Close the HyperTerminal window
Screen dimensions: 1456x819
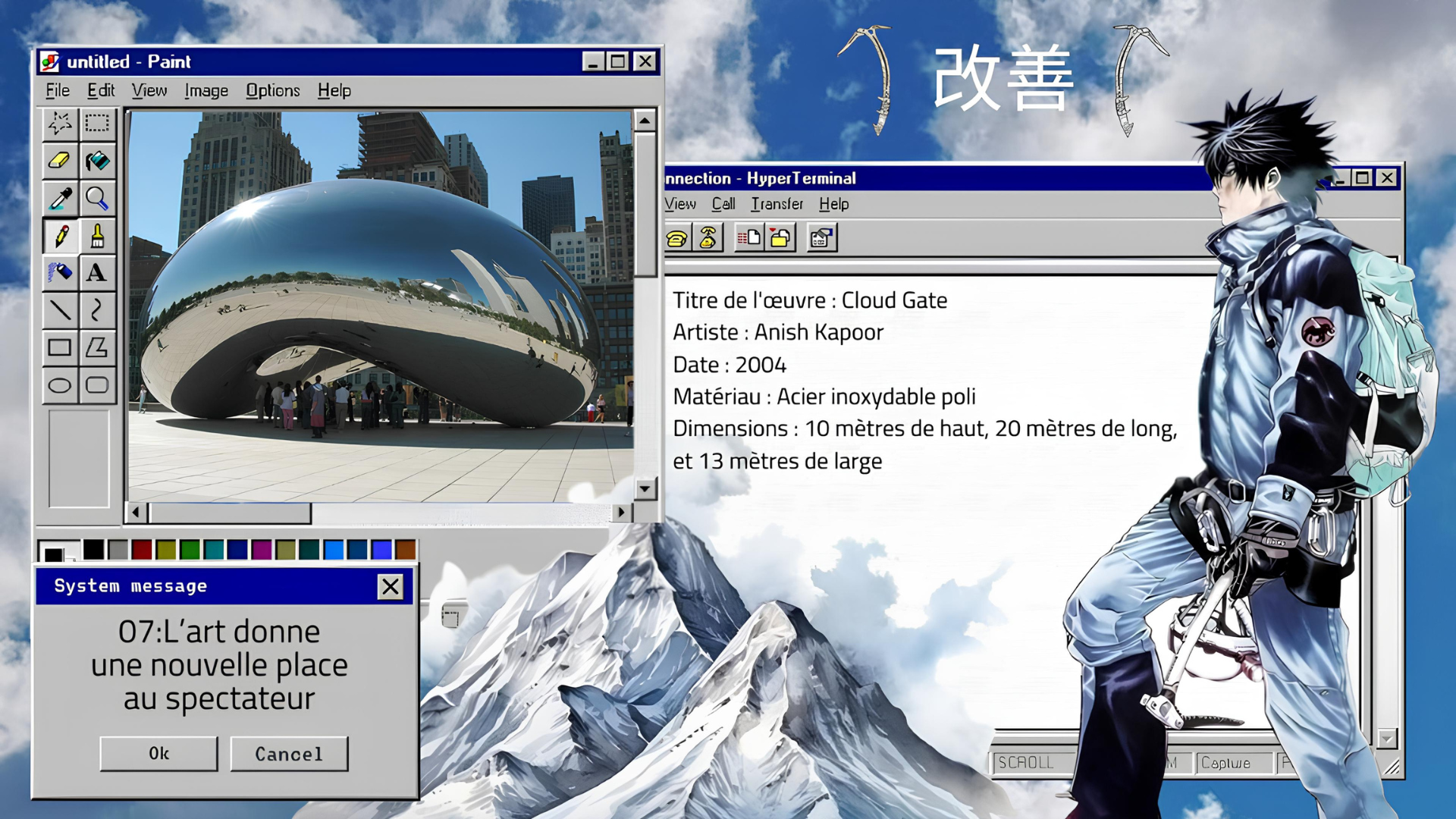[1387, 177]
